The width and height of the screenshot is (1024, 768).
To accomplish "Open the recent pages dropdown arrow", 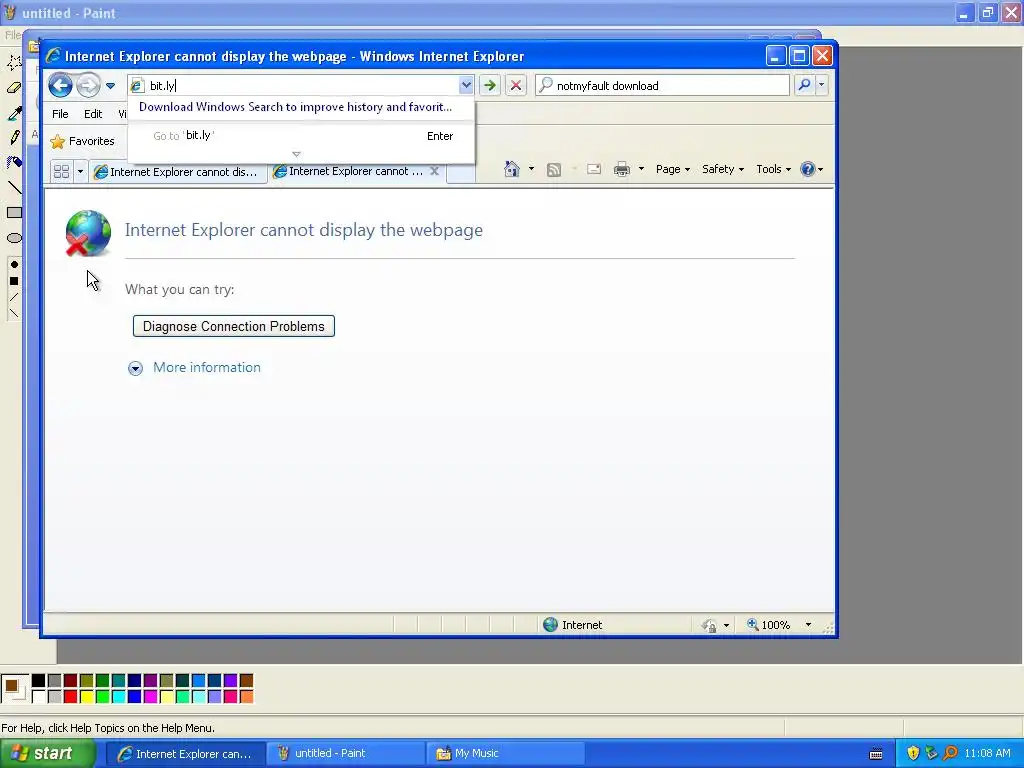I will 110,86.
